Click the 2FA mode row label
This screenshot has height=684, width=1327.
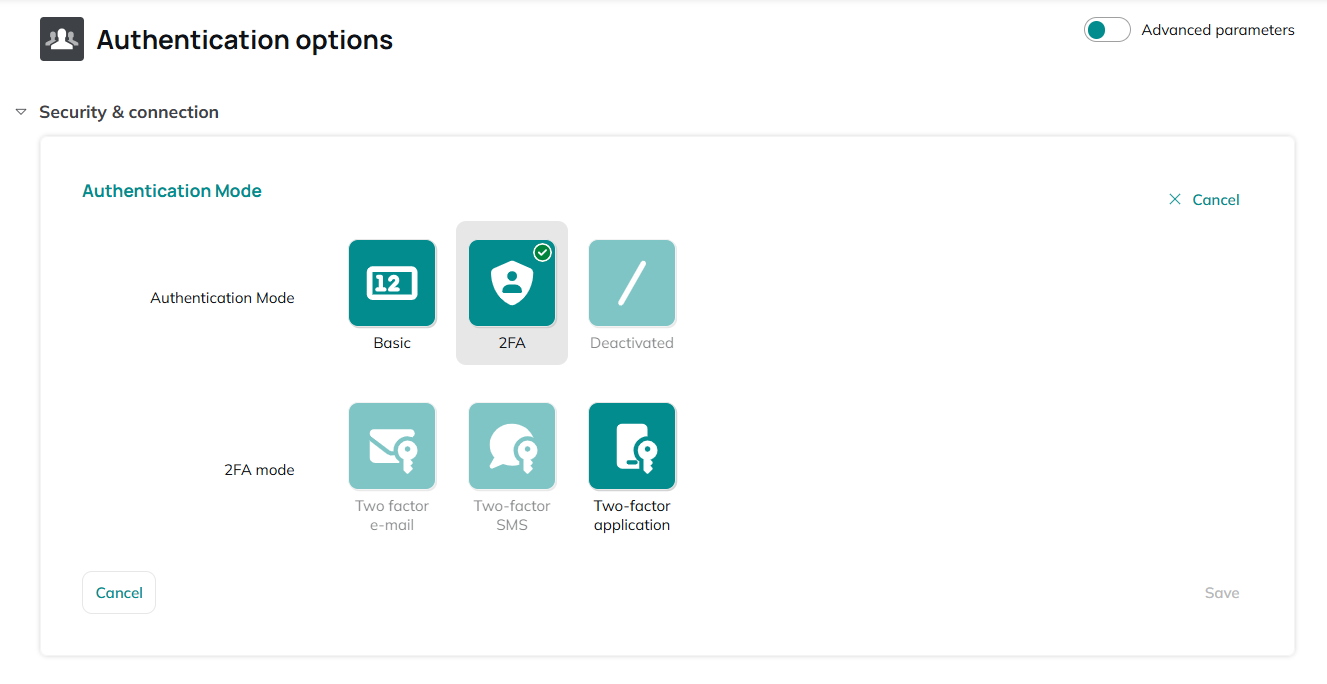tap(259, 469)
